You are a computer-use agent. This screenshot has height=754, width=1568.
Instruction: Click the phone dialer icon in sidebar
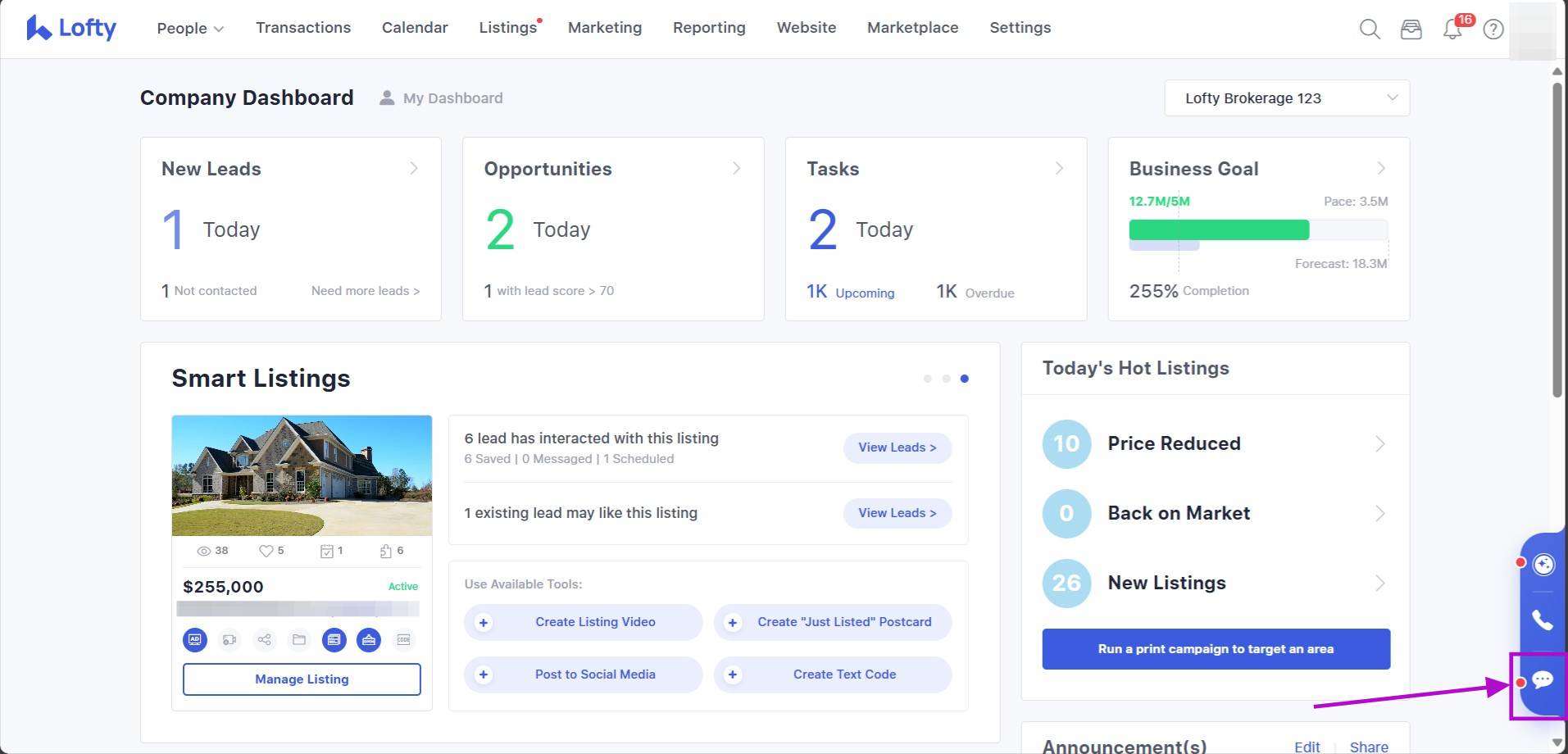(x=1542, y=620)
